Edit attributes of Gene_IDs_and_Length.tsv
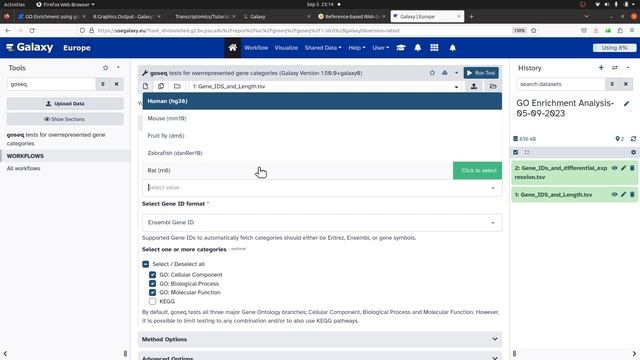 point(623,195)
